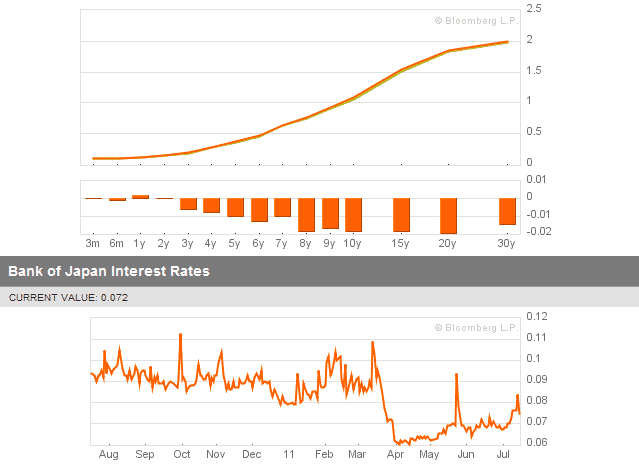Click the October rate spike peak on the line chart
639x466 pixels.
[x=180, y=335]
